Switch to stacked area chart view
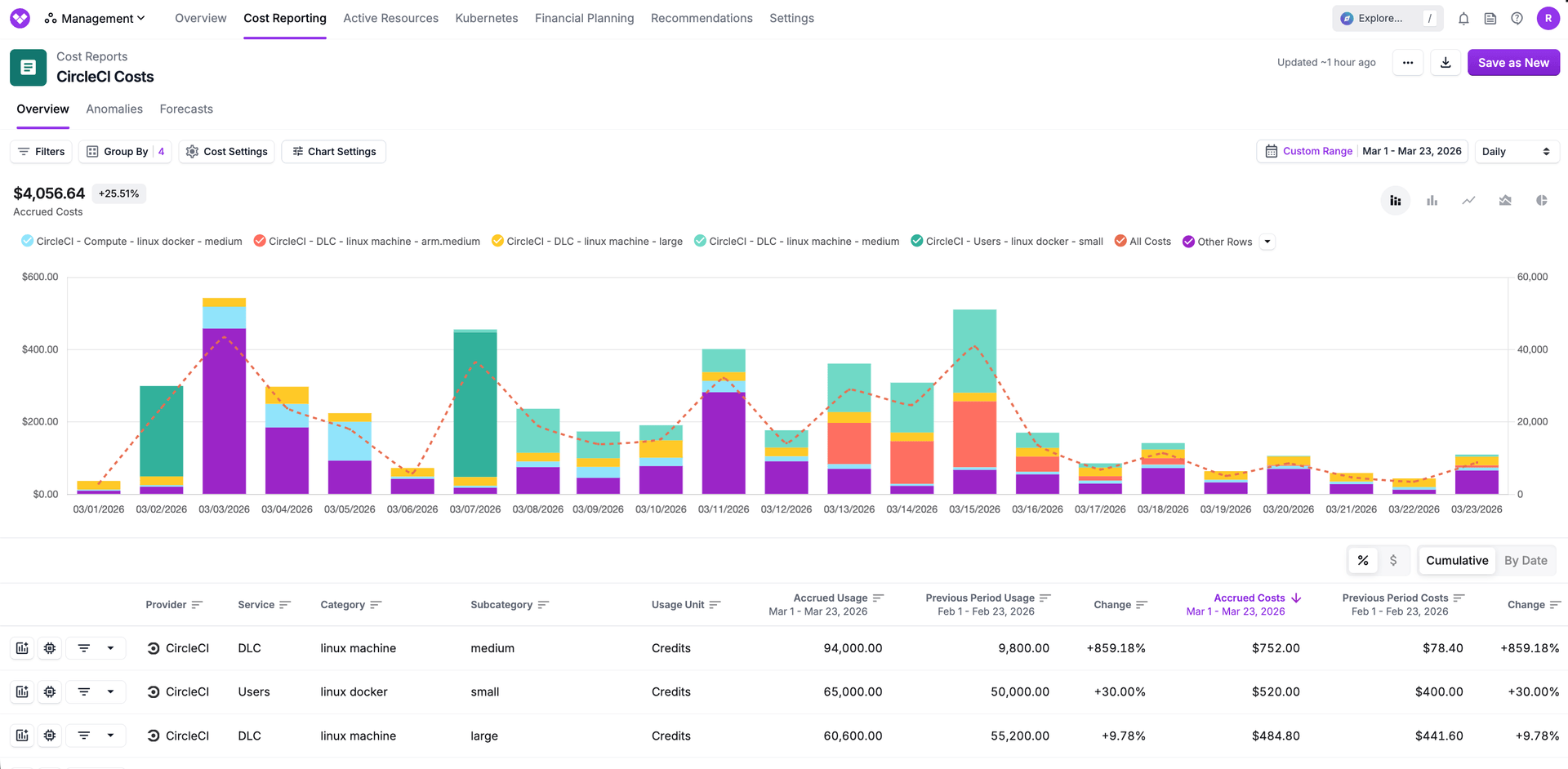 [1505, 200]
